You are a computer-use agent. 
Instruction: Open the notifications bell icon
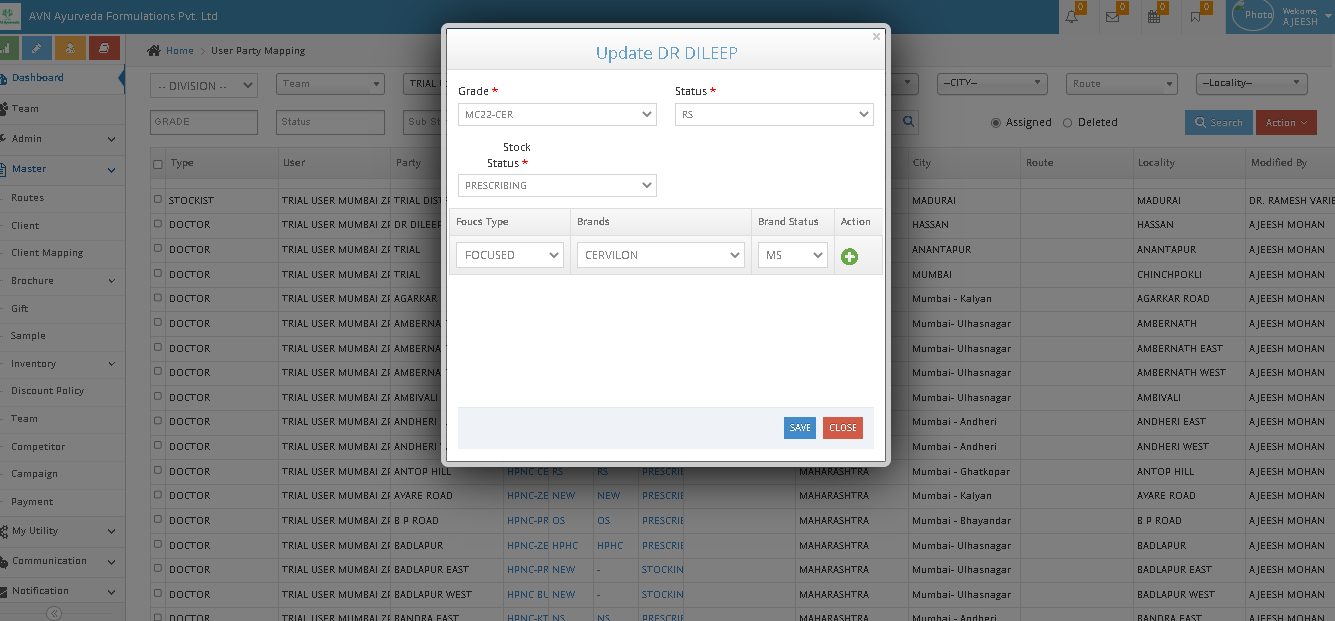coord(1072,16)
